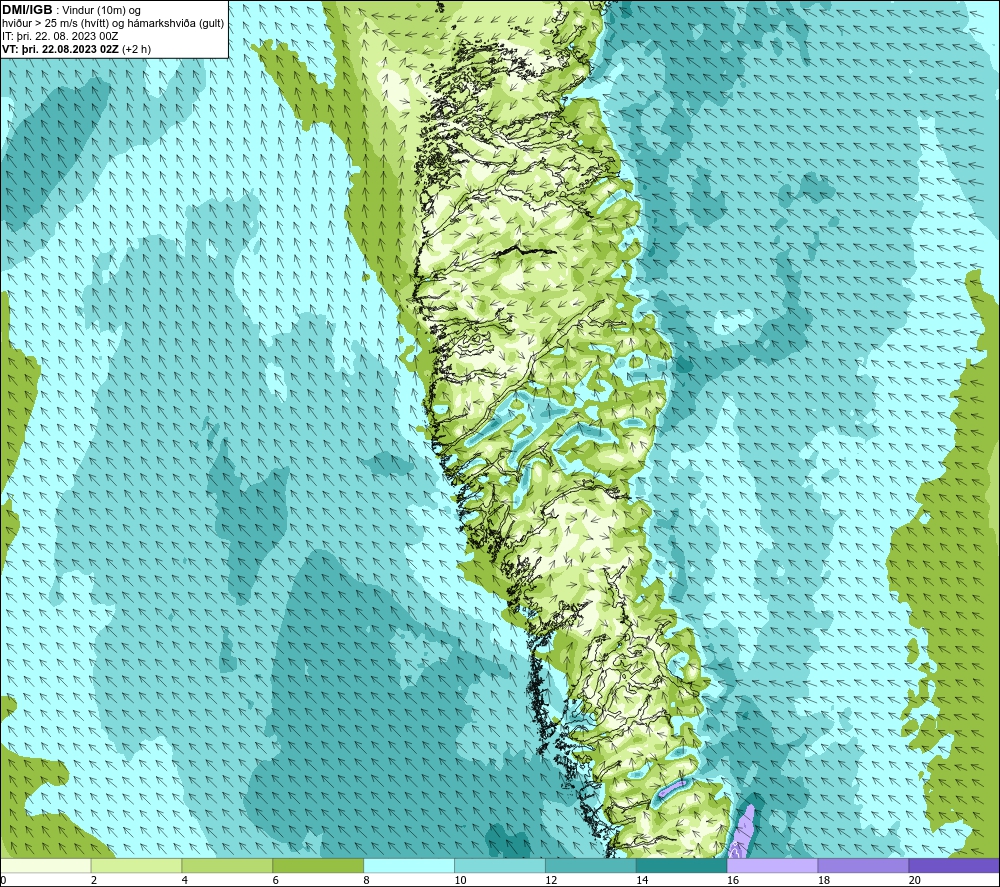This screenshot has width=1000, height=887.
Task: Click the 8–10 m/s light cyan legend swatch
Action: pyautogui.click(x=409, y=865)
